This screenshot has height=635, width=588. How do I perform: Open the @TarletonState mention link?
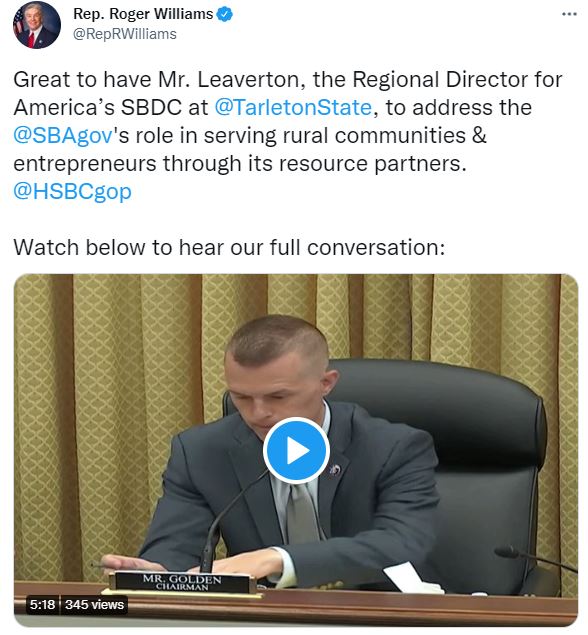point(293,107)
